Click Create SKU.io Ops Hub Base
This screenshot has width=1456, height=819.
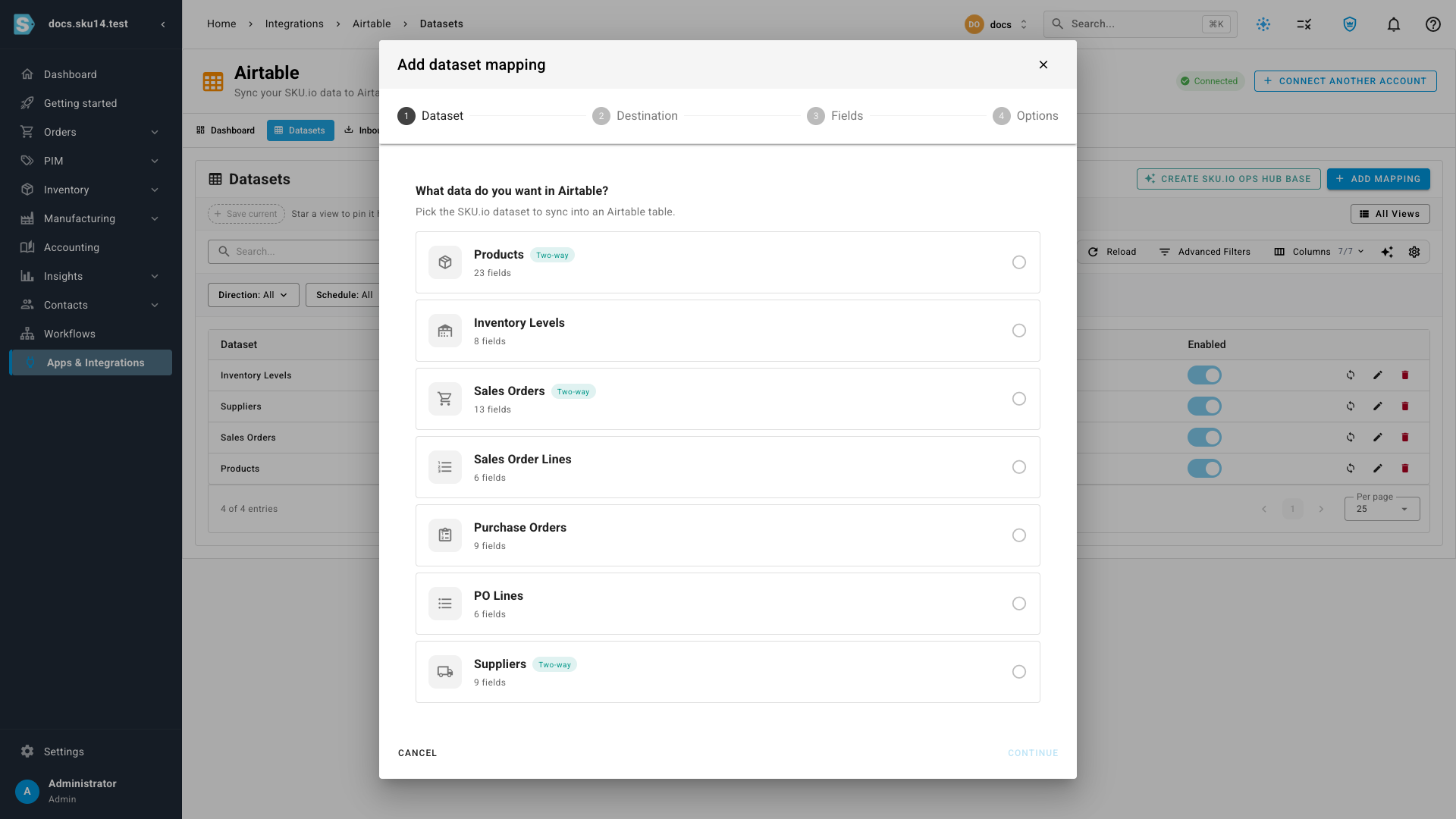tap(1228, 179)
